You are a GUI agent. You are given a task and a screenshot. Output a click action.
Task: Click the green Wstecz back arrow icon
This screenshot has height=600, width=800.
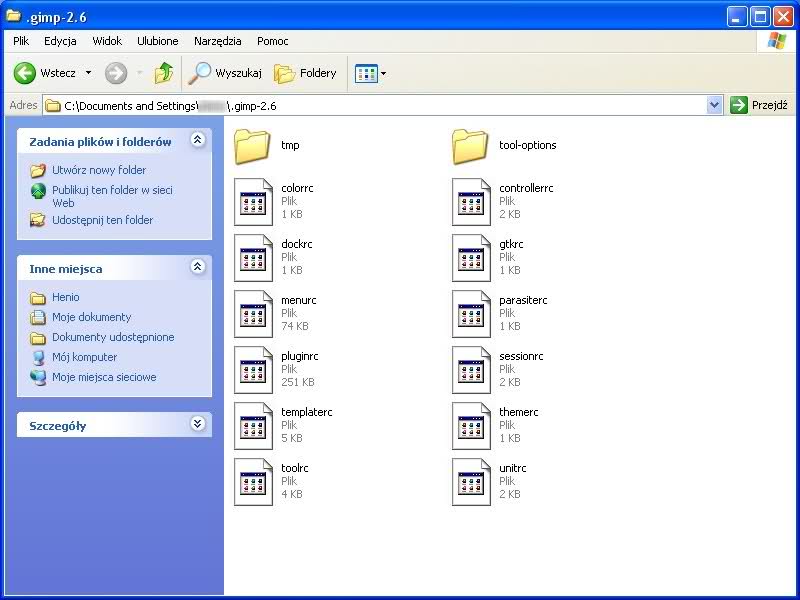pos(25,73)
